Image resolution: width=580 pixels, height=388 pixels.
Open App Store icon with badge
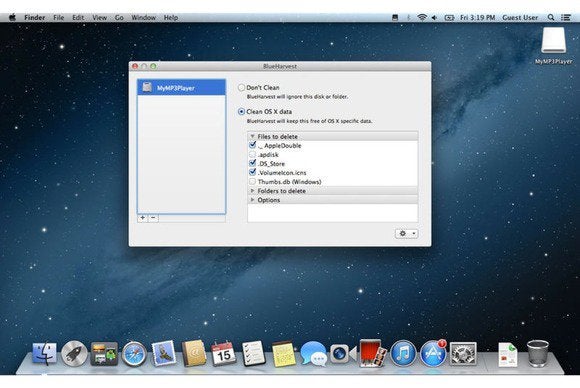coord(433,354)
